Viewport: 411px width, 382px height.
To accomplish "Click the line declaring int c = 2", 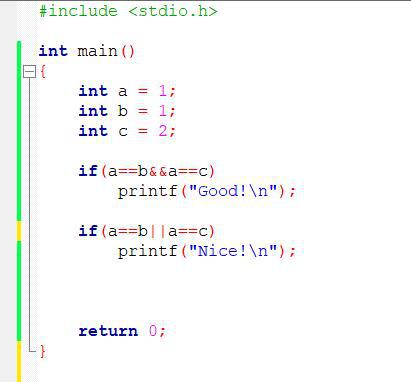I will click(127, 131).
